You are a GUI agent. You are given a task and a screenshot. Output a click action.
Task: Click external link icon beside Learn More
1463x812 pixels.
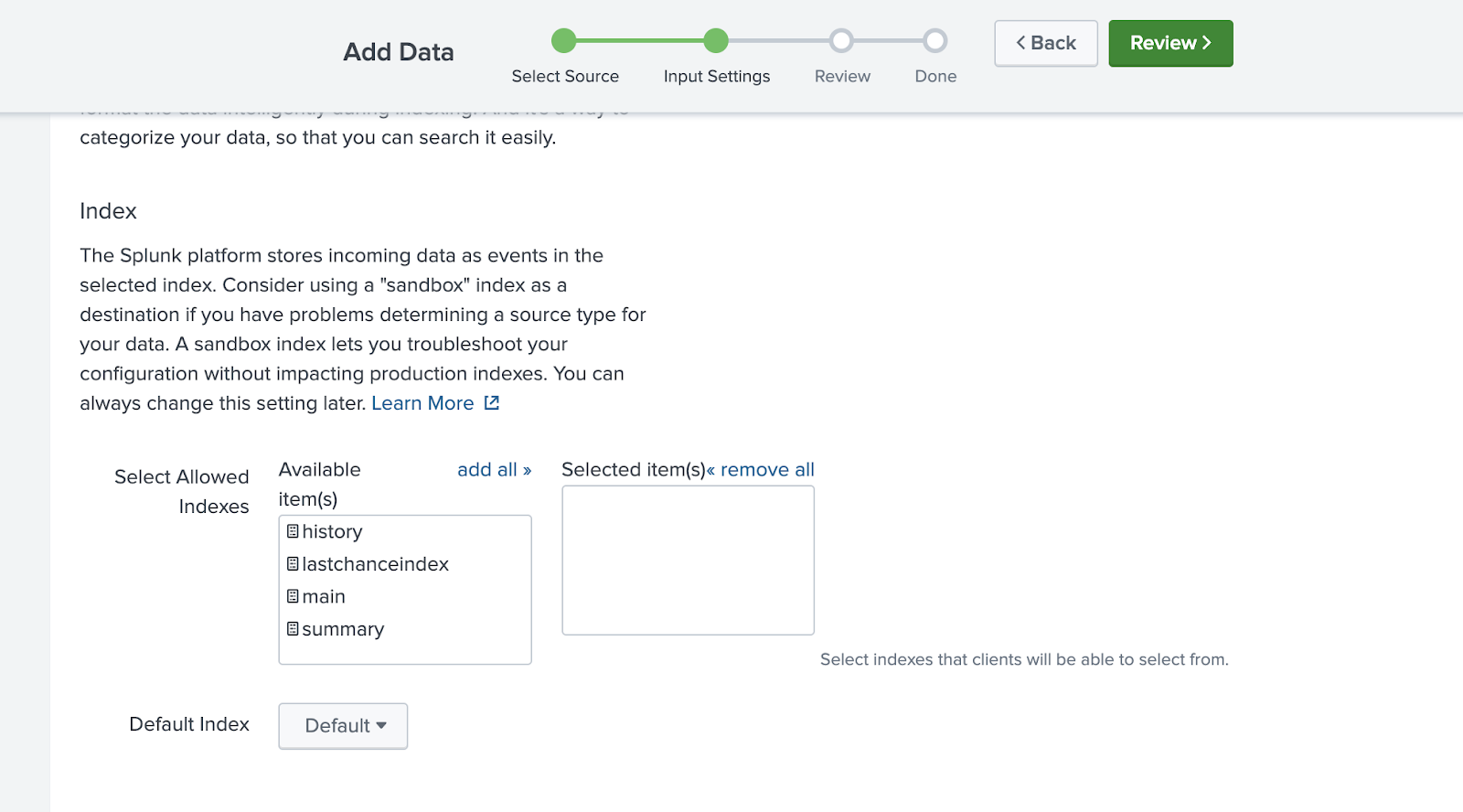tap(492, 403)
